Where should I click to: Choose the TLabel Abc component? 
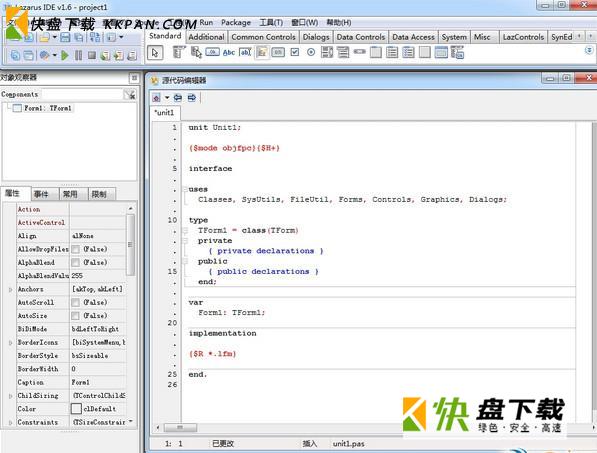coord(229,52)
